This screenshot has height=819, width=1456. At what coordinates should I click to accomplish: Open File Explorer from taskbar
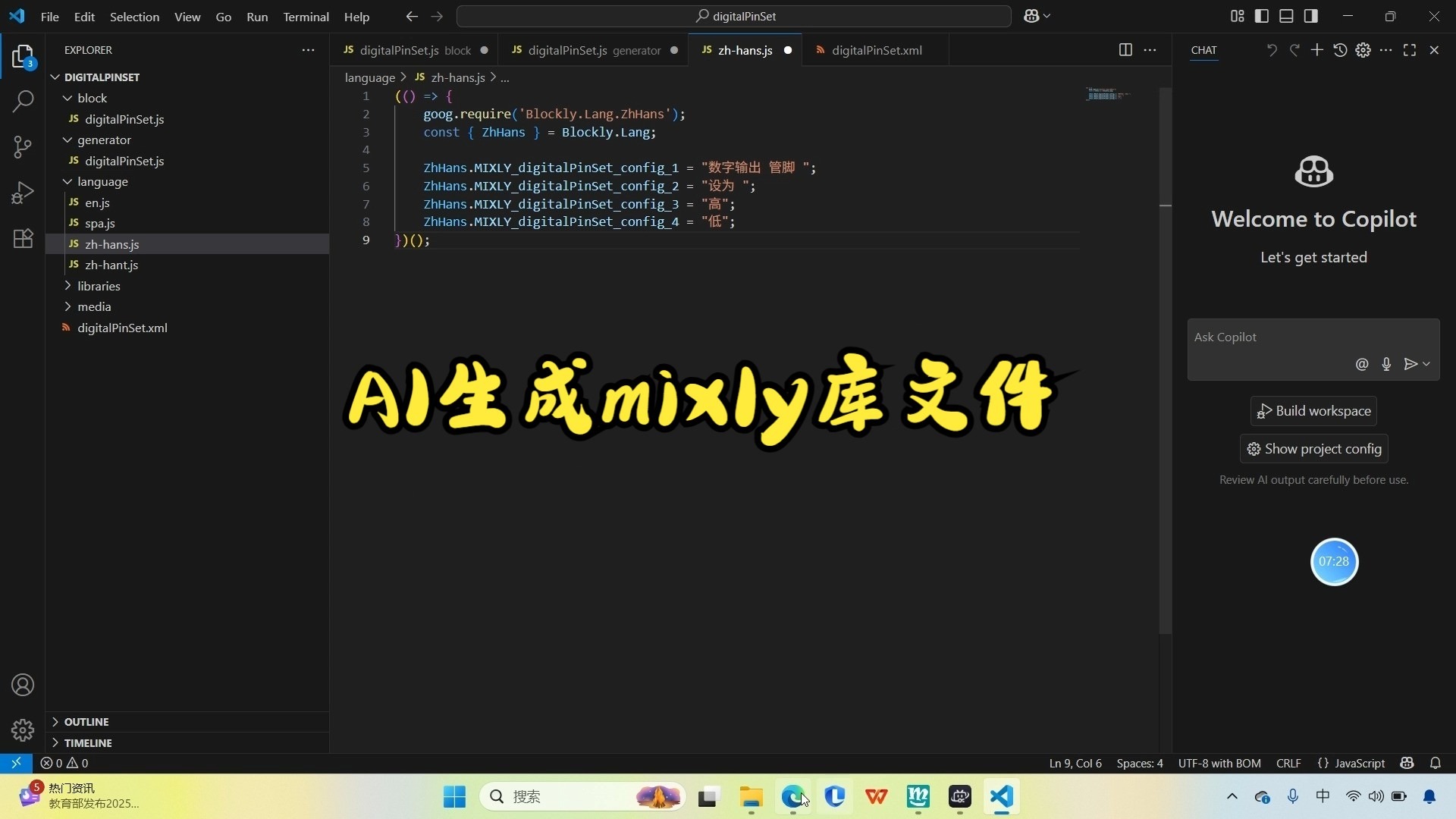[x=751, y=796]
